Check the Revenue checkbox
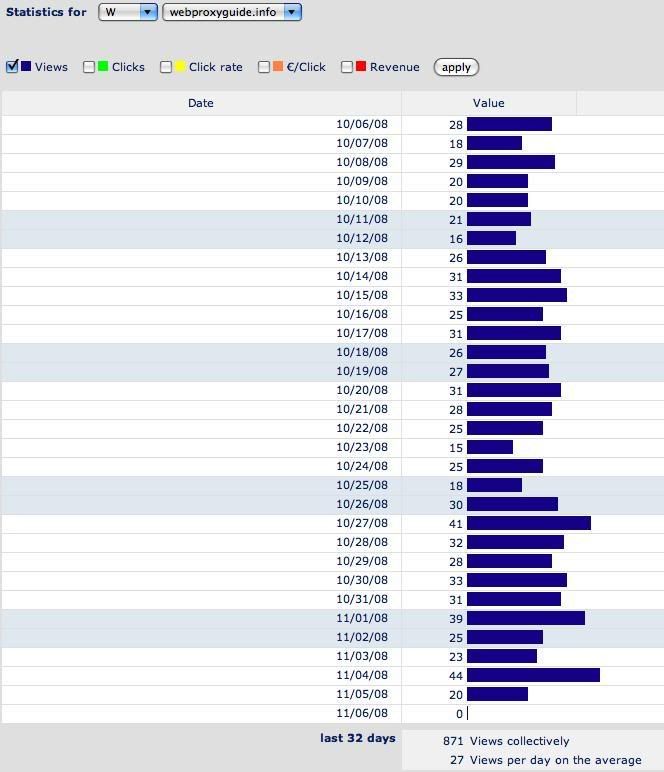Image resolution: width=664 pixels, height=772 pixels. tap(347, 67)
